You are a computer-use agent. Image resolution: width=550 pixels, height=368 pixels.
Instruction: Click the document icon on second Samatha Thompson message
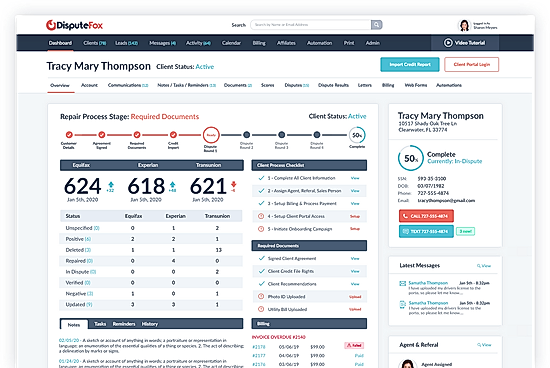pos(403,304)
